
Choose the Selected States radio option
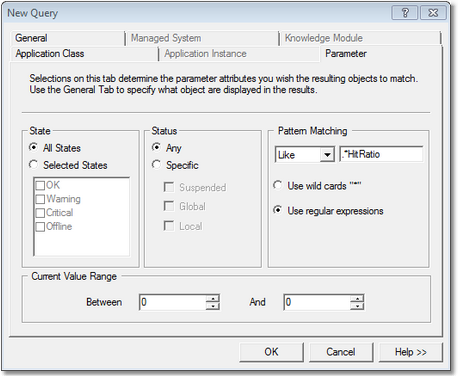pyautogui.click(x=33, y=165)
